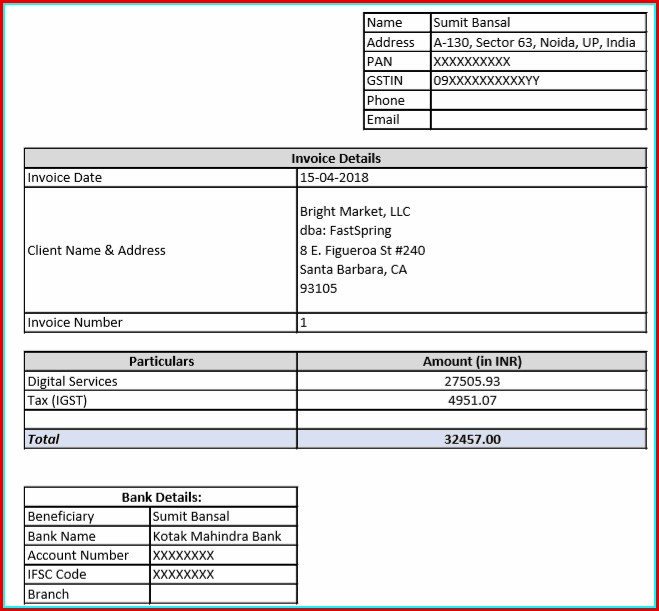This screenshot has height=611, width=659.
Task: Click the 'Particulars' column header
Action: click(161, 361)
